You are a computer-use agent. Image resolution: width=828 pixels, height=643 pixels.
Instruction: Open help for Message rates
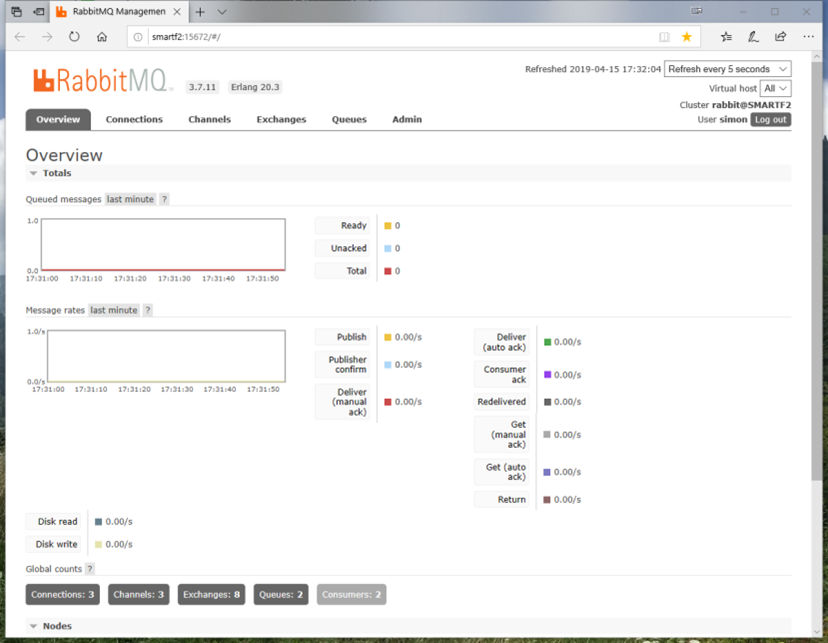coord(148,310)
